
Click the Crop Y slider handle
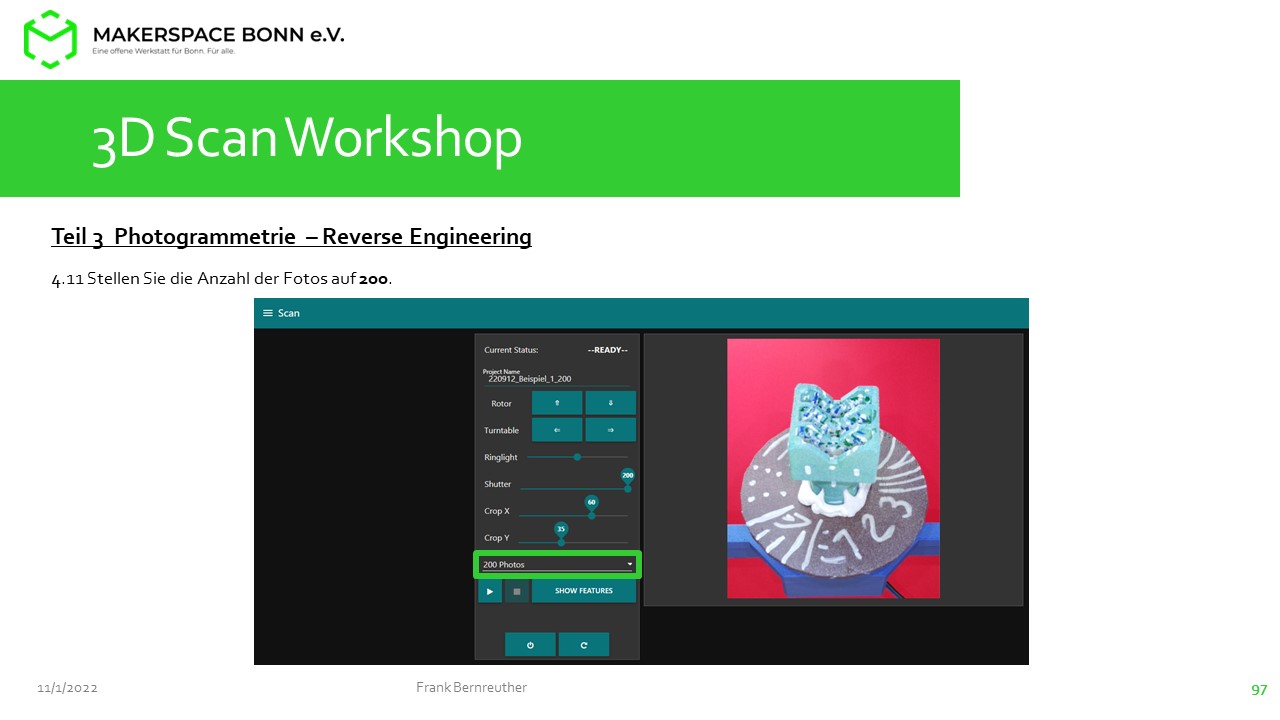561,542
